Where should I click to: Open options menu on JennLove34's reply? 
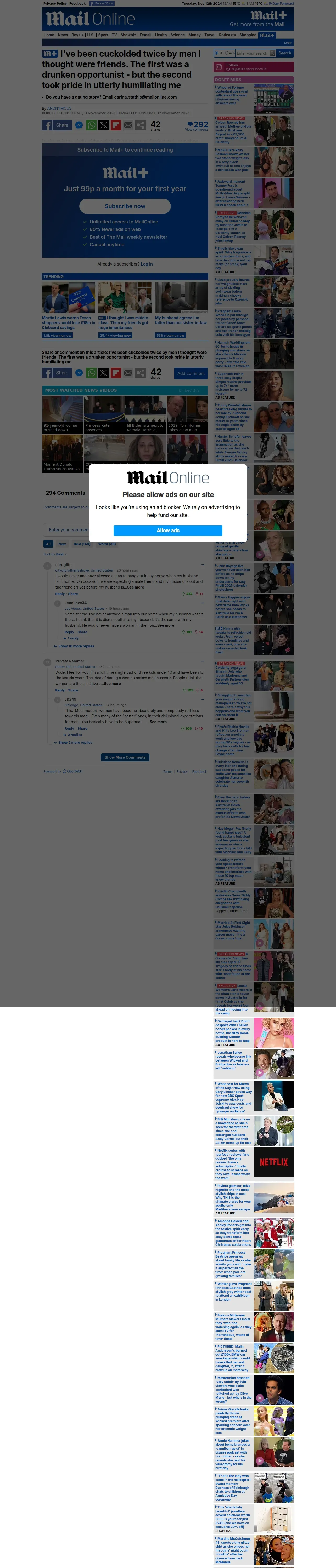tap(203, 603)
